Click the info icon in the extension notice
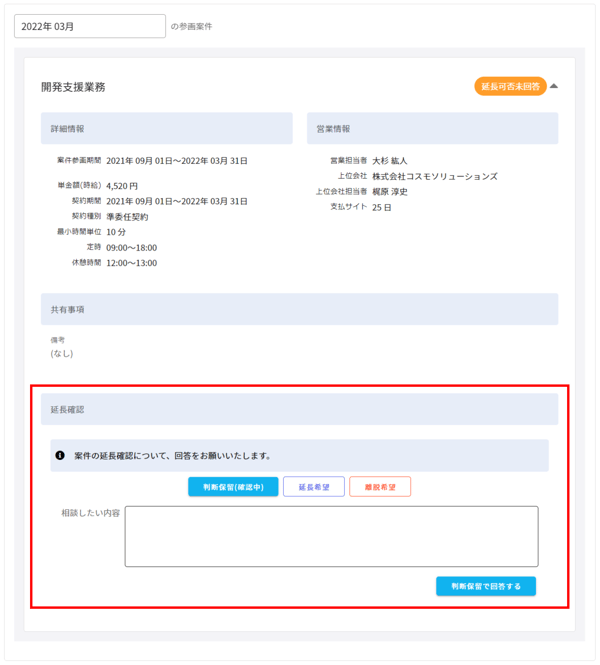The image size is (600, 665). click(61, 455)
